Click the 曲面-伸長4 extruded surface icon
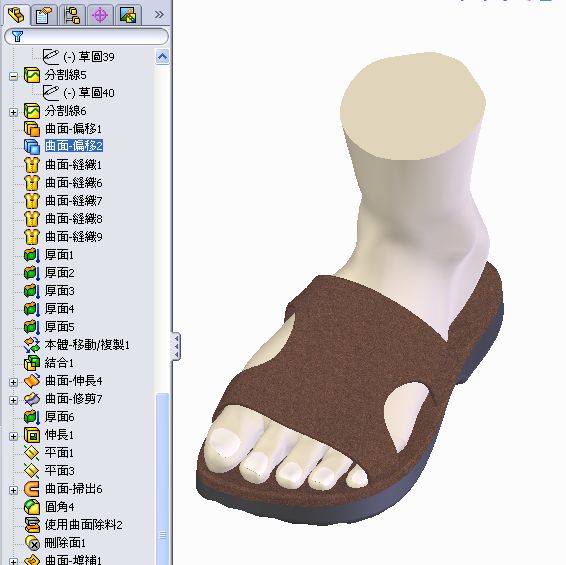 tap(32, 381)
